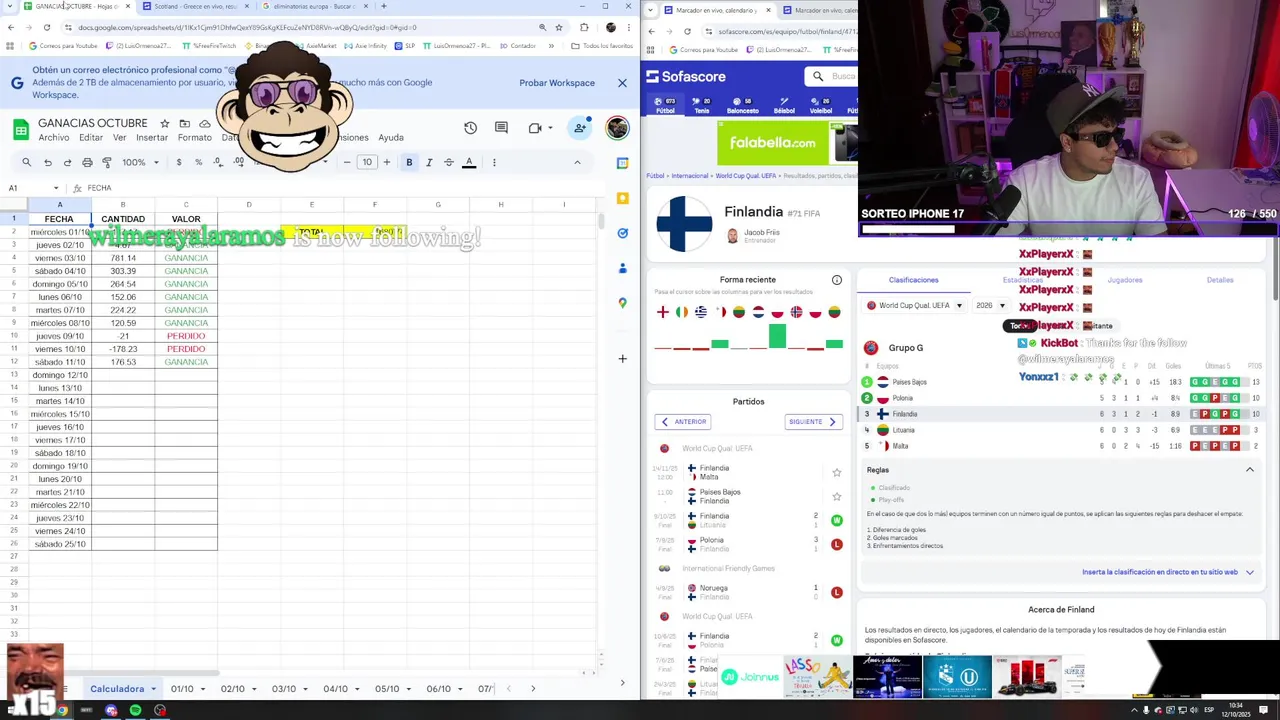This screenshot has height=720, width=1280.
Task: Click Inserta la clasificación en directo link
Action: coord(1160,572)
